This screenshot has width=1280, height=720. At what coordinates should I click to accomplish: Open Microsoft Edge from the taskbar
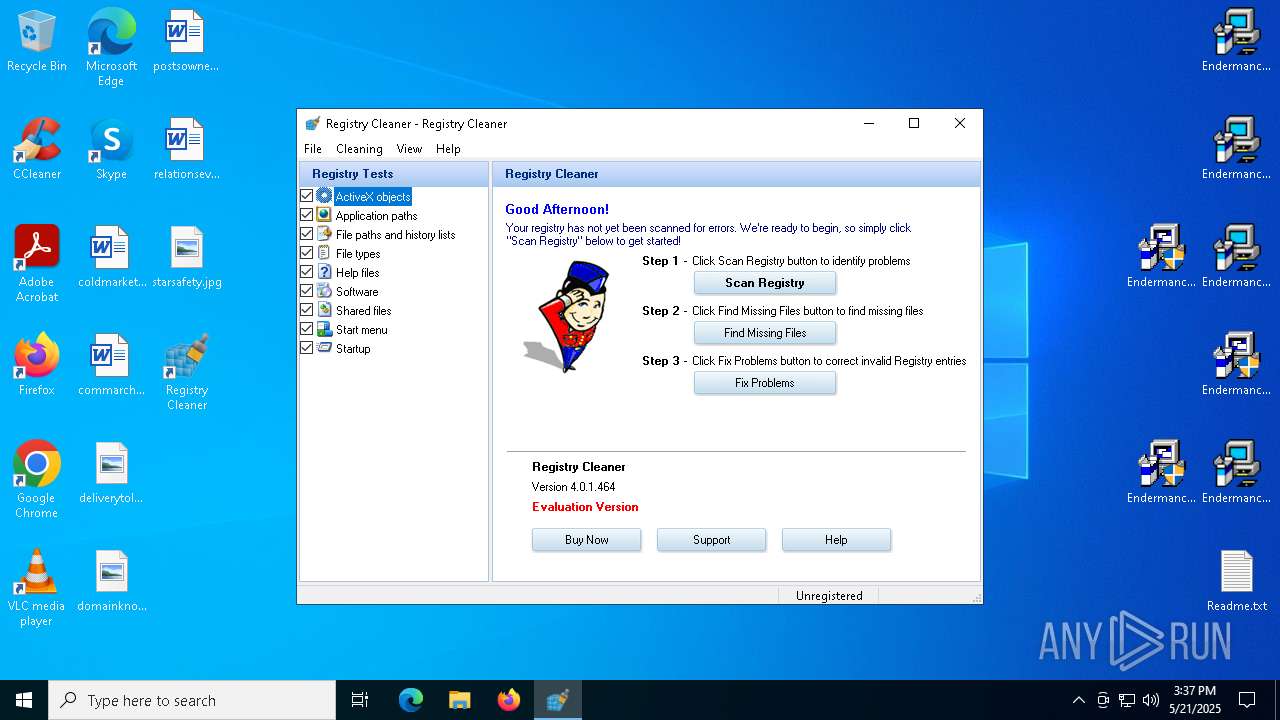pyautogui.click(x=411, y=700)
